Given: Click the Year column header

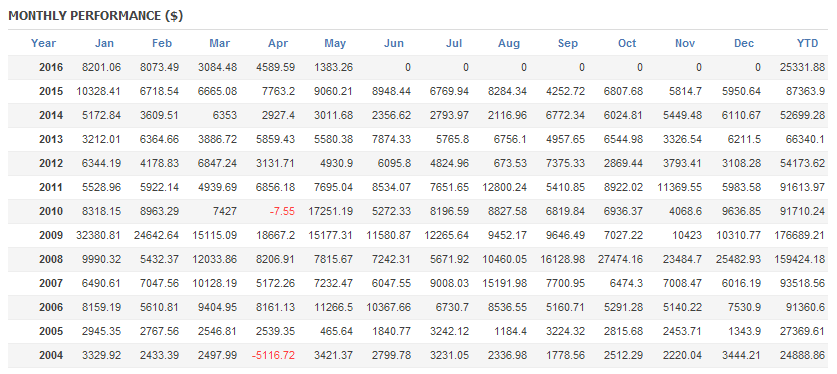Looking at the screenshot, I should (x=43, y=44).
